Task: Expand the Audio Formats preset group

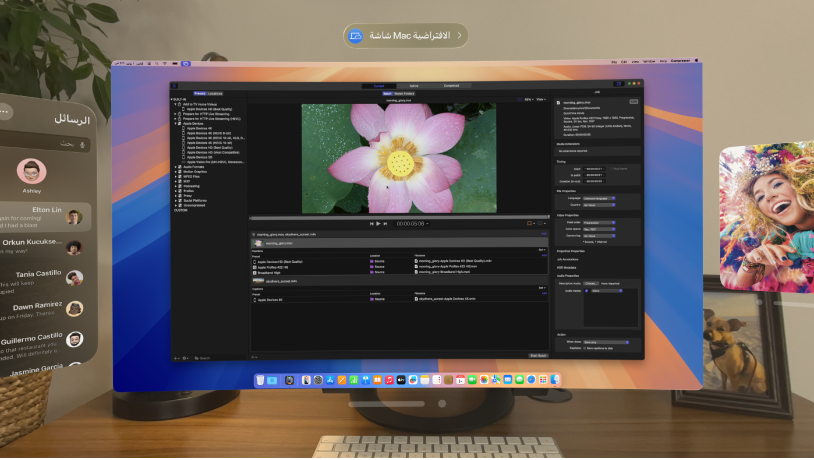Action: (177, 166)
